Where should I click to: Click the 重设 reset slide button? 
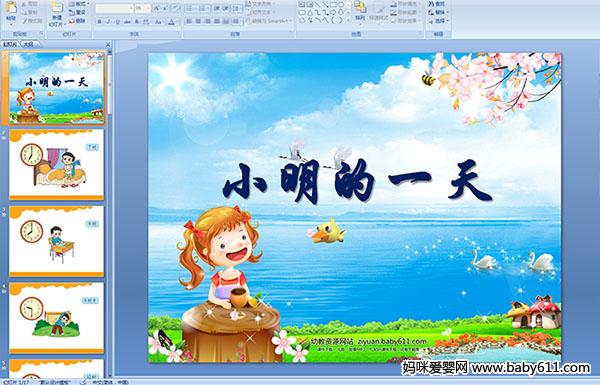[x=78, y=12]
